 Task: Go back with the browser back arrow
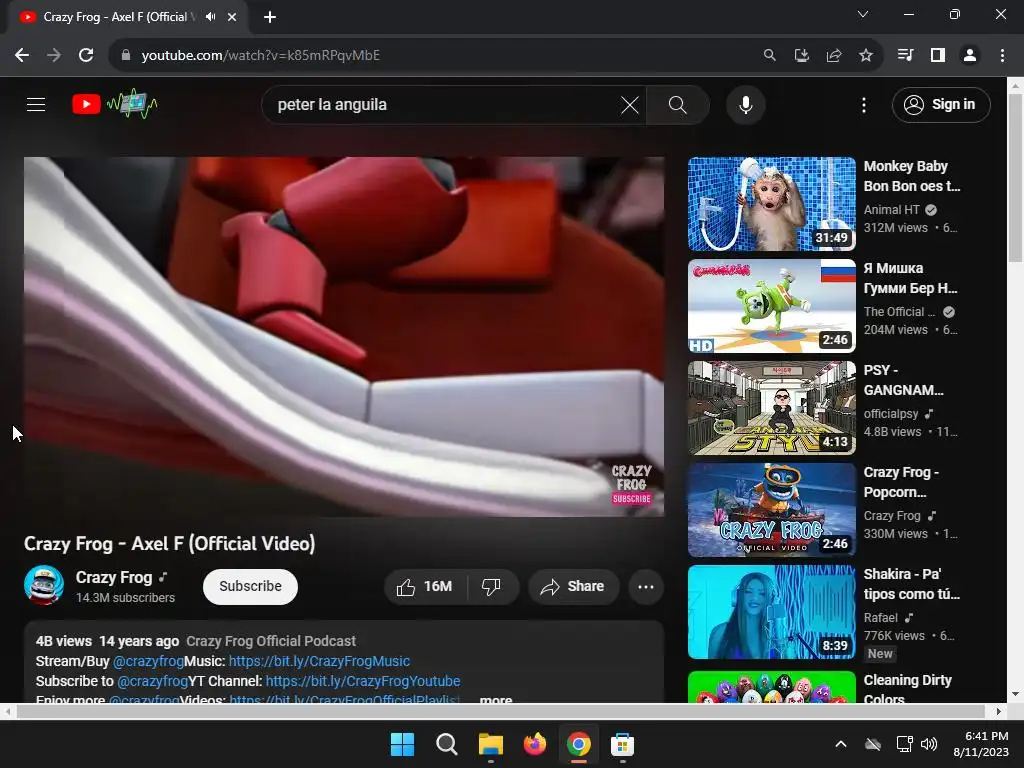click(x=22, y=56)
